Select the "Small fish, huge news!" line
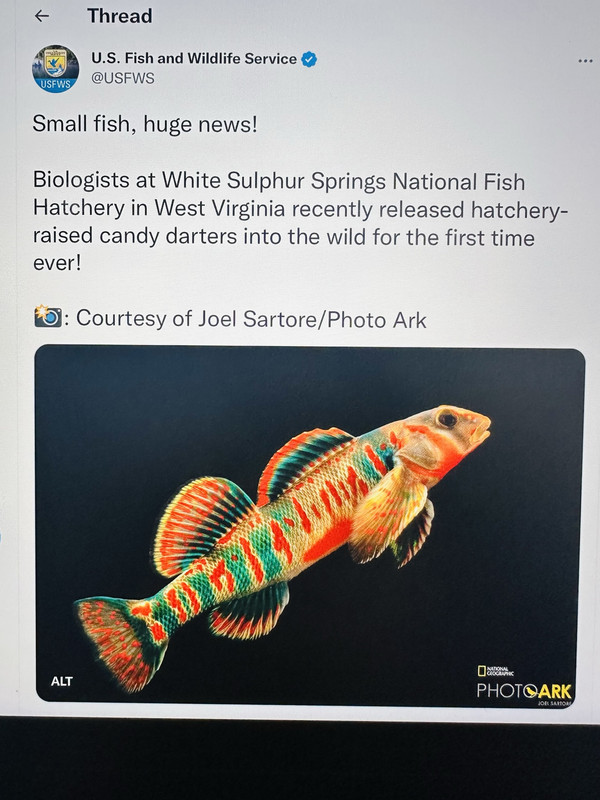Image resolution: width=600 pixels, height=800 pixels. point(145,124)
